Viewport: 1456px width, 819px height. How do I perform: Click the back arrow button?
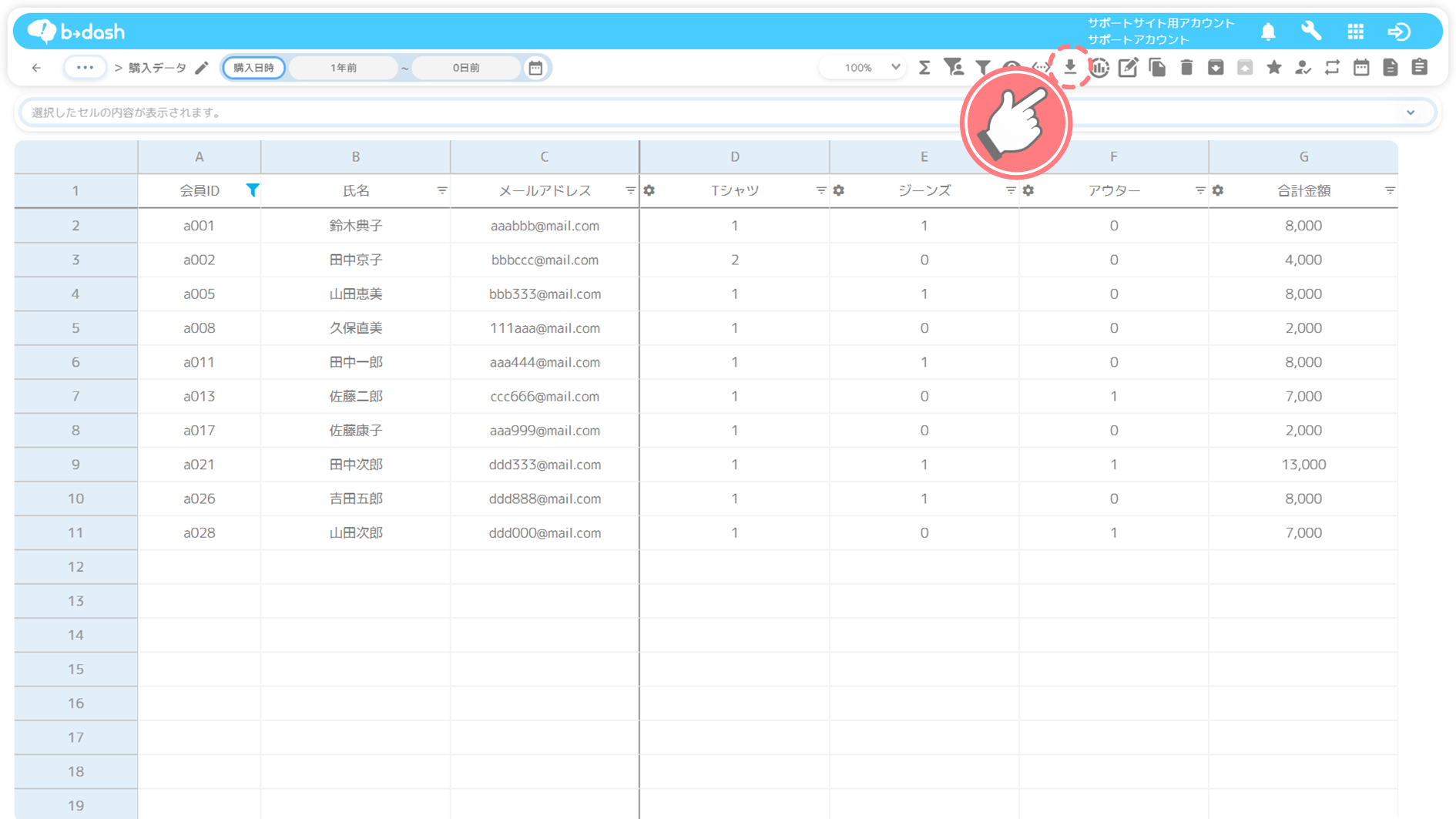click(36, 68)
